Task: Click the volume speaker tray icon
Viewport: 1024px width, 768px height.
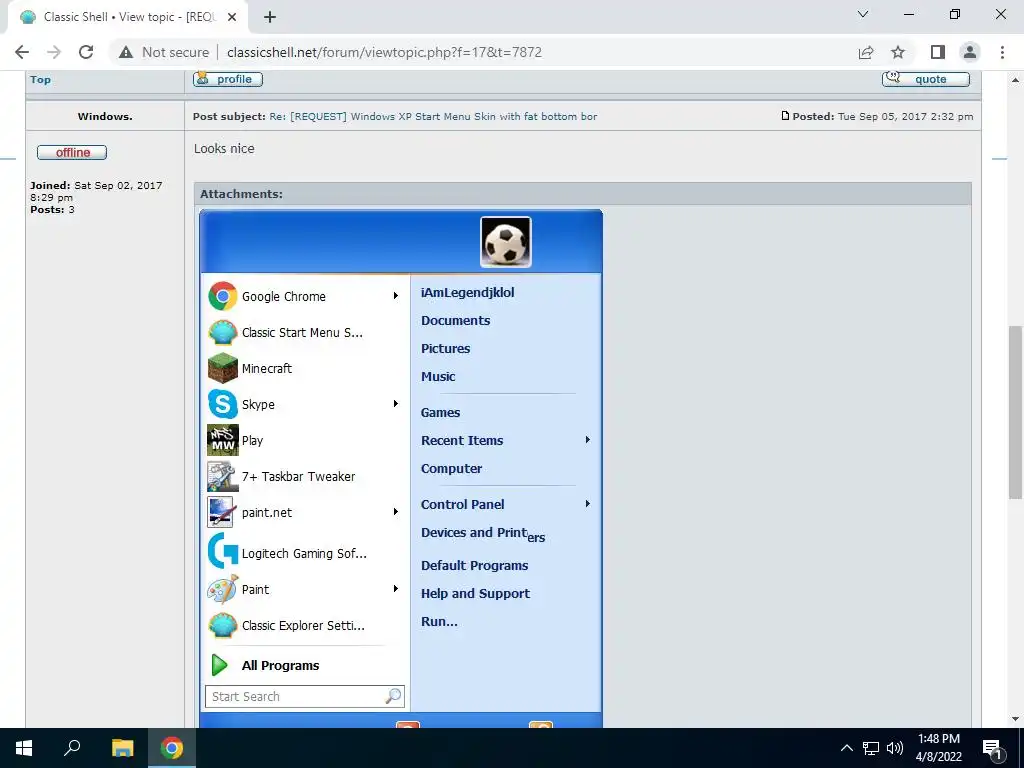Action: pyautogui.click(x=895, y=748)
